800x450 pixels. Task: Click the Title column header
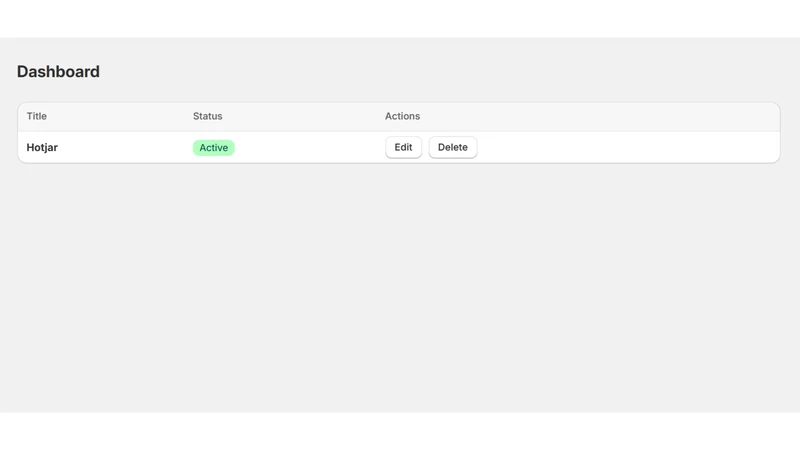[37, 116]
